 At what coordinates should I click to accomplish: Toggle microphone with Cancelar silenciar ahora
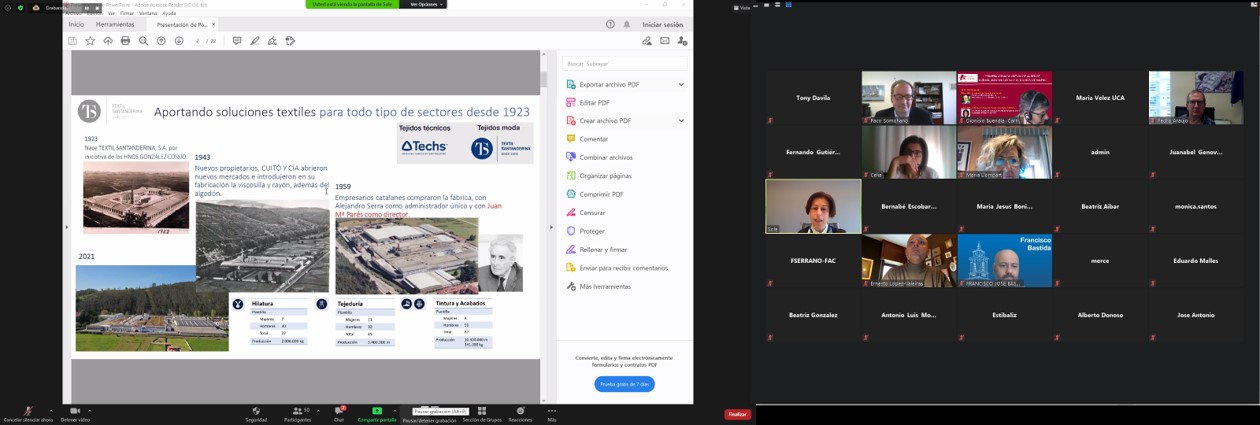click(28, 412)
